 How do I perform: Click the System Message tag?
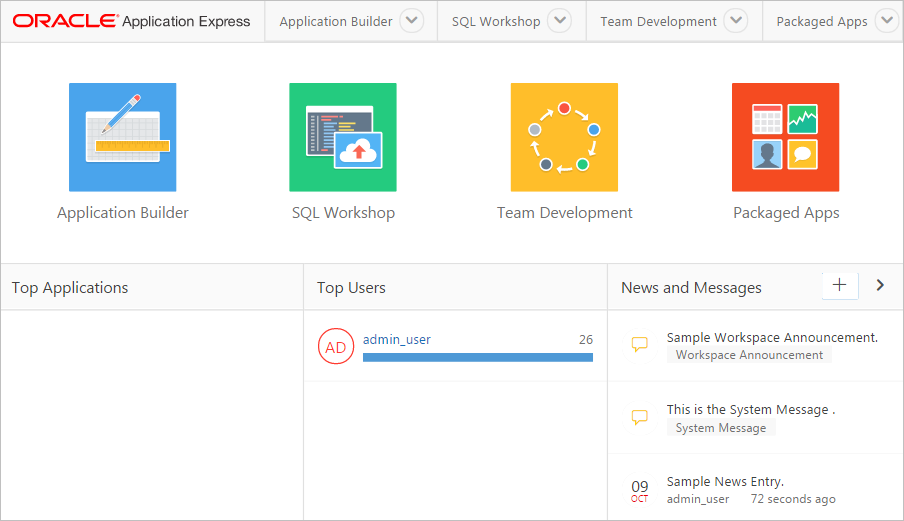coord(721,428)
